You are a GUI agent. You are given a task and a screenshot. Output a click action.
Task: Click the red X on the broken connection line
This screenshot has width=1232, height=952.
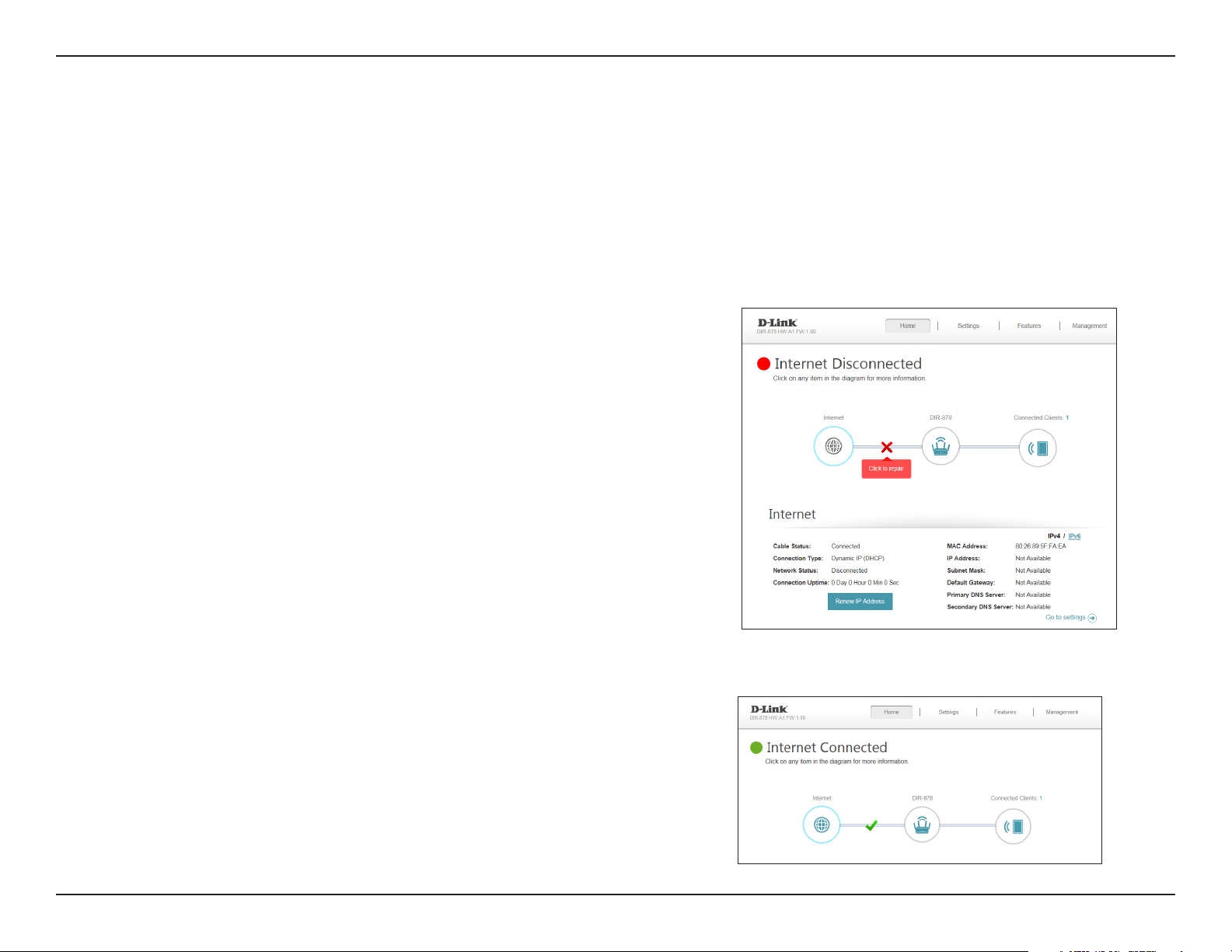887,448
